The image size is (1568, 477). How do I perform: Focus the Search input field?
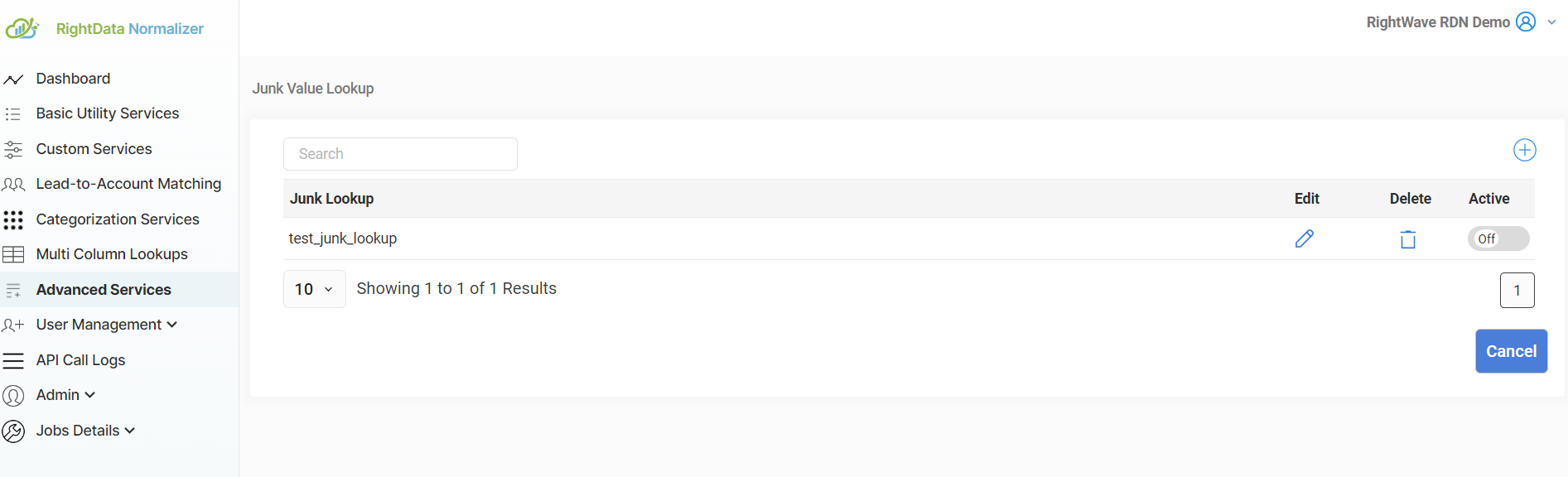click(x=400, y=154)
